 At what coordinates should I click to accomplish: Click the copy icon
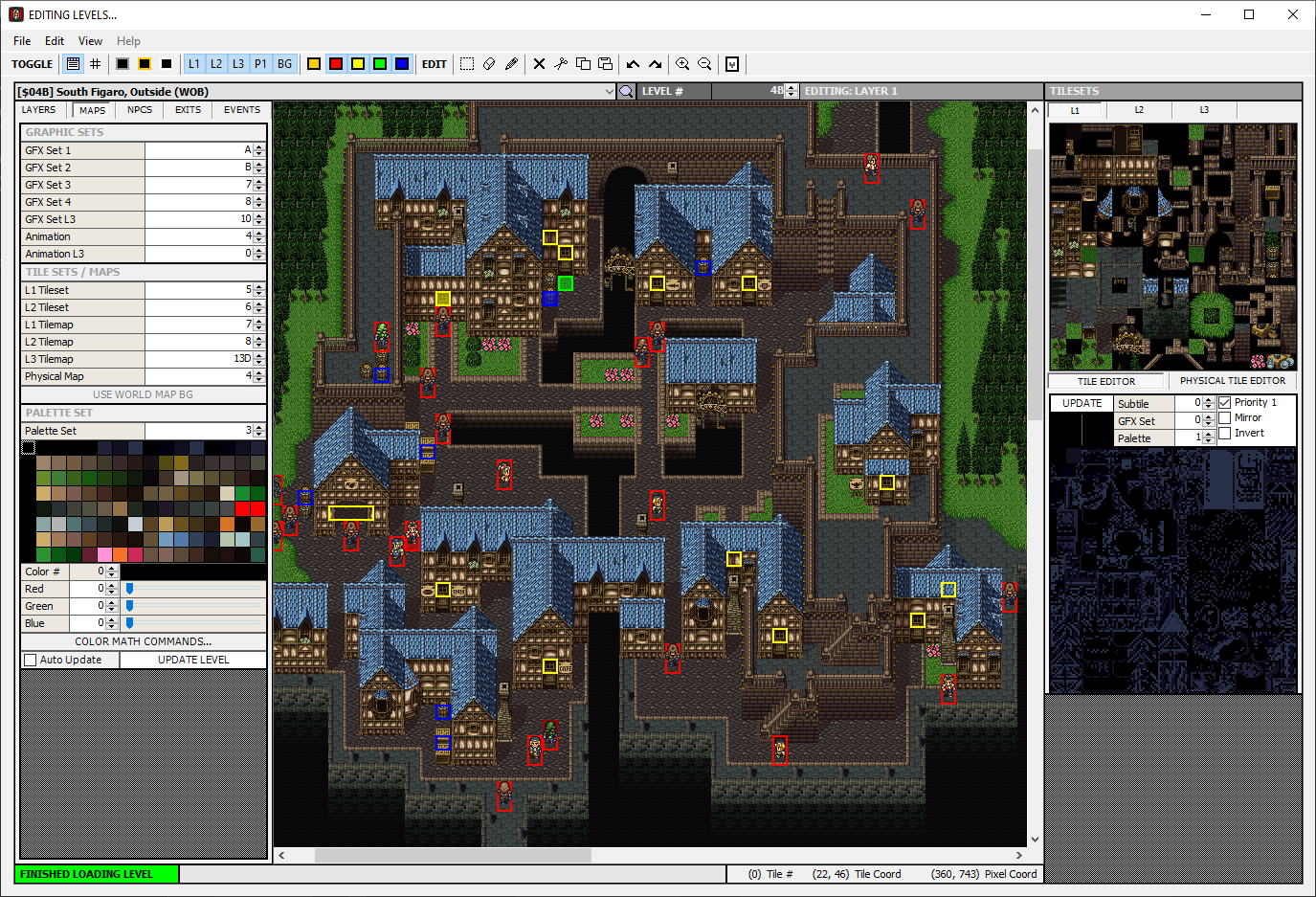click(583, 64)
